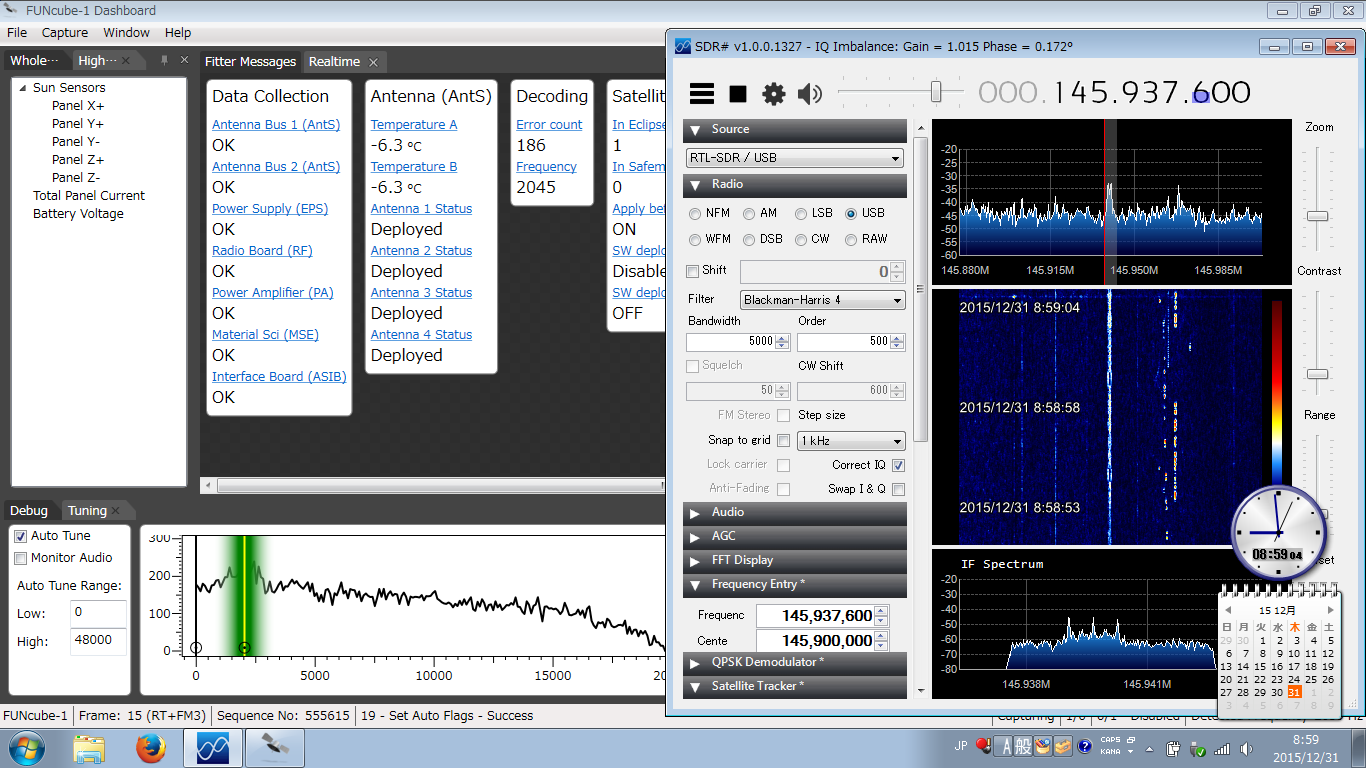This screenshot has height=768, width=1366.
Task: Open File Explorer from the taskbar
Action: tap(89, 748)
